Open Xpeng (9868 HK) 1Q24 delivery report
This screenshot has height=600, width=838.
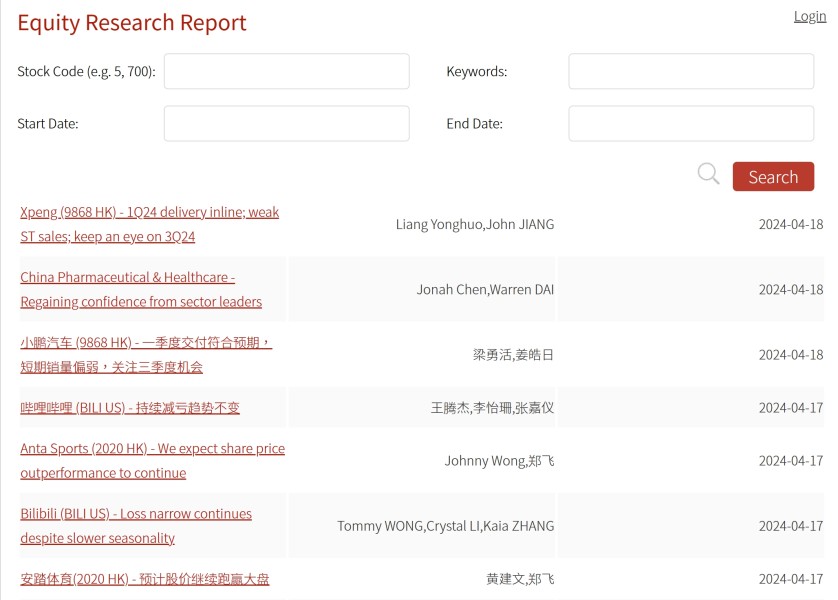tap(150, 224)
